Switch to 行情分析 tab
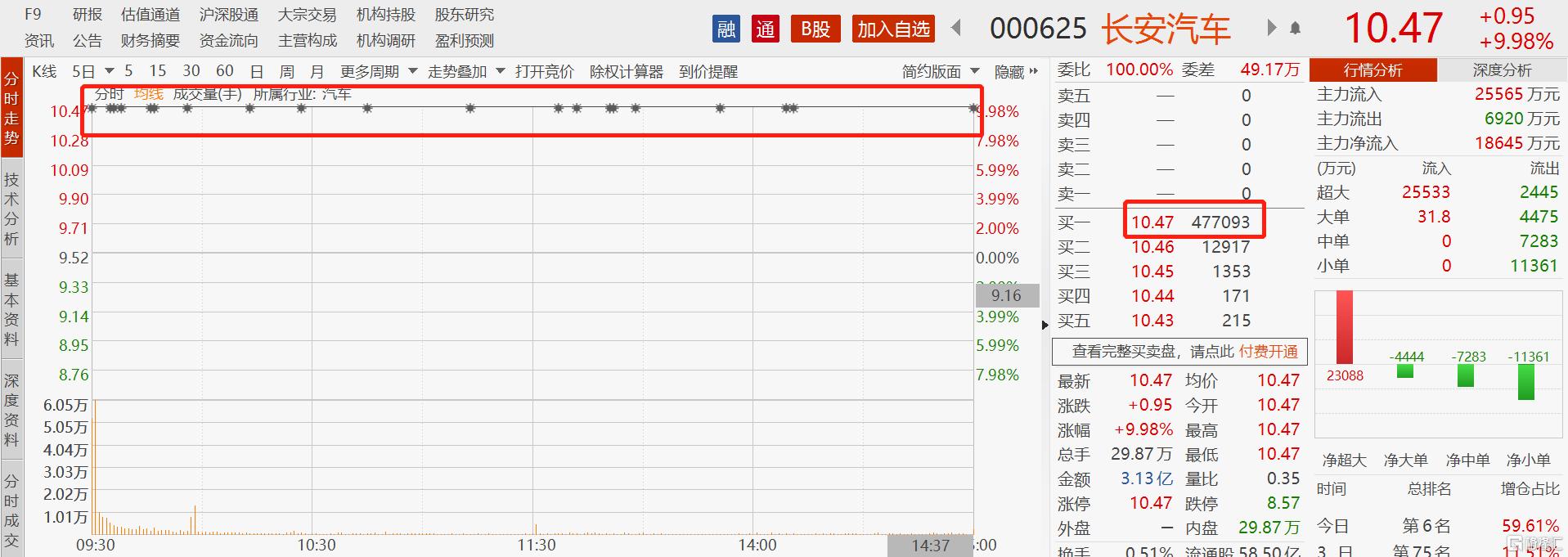 [1373, 70]
